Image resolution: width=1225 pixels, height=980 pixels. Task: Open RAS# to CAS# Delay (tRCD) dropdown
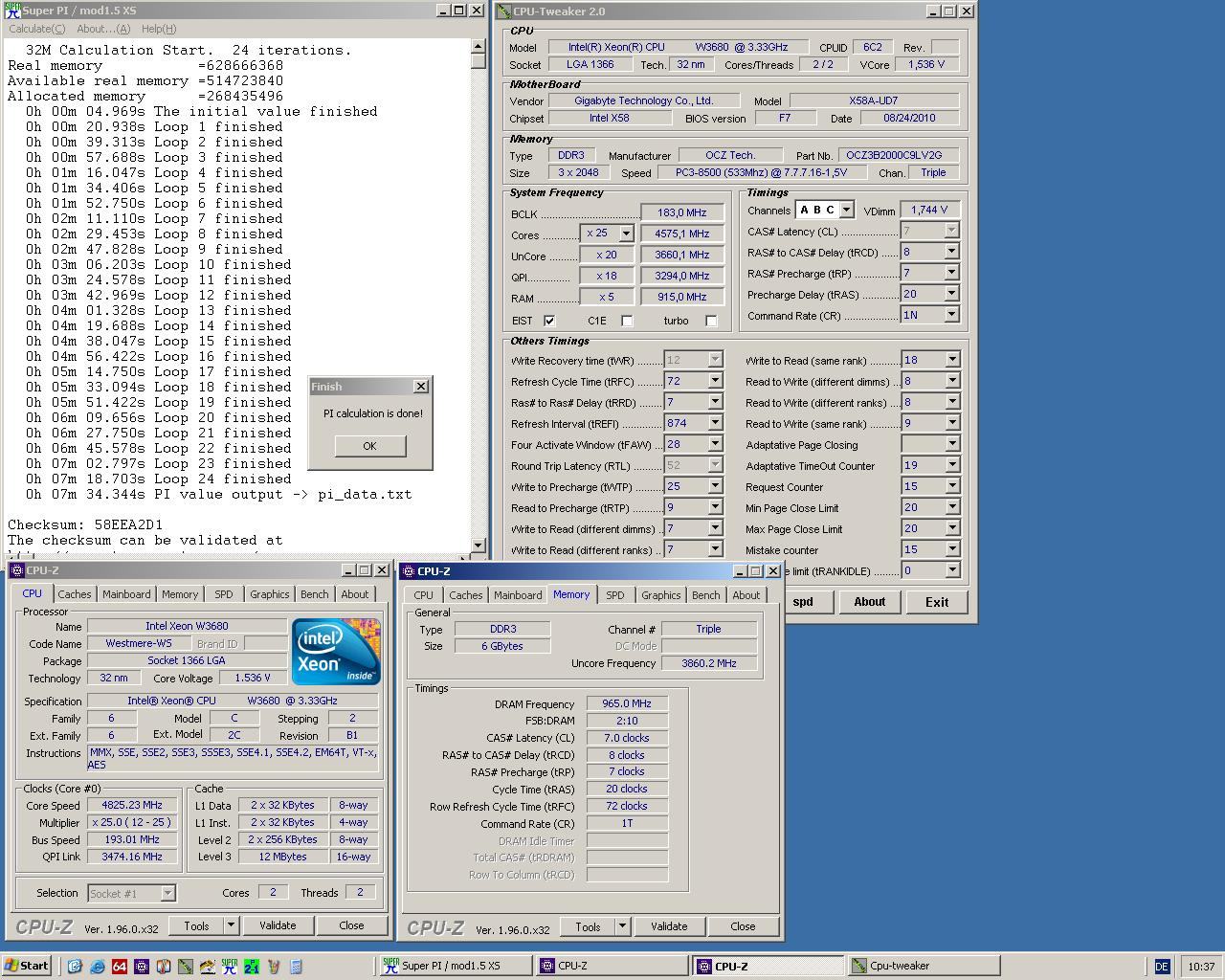[x=951, y=252]
